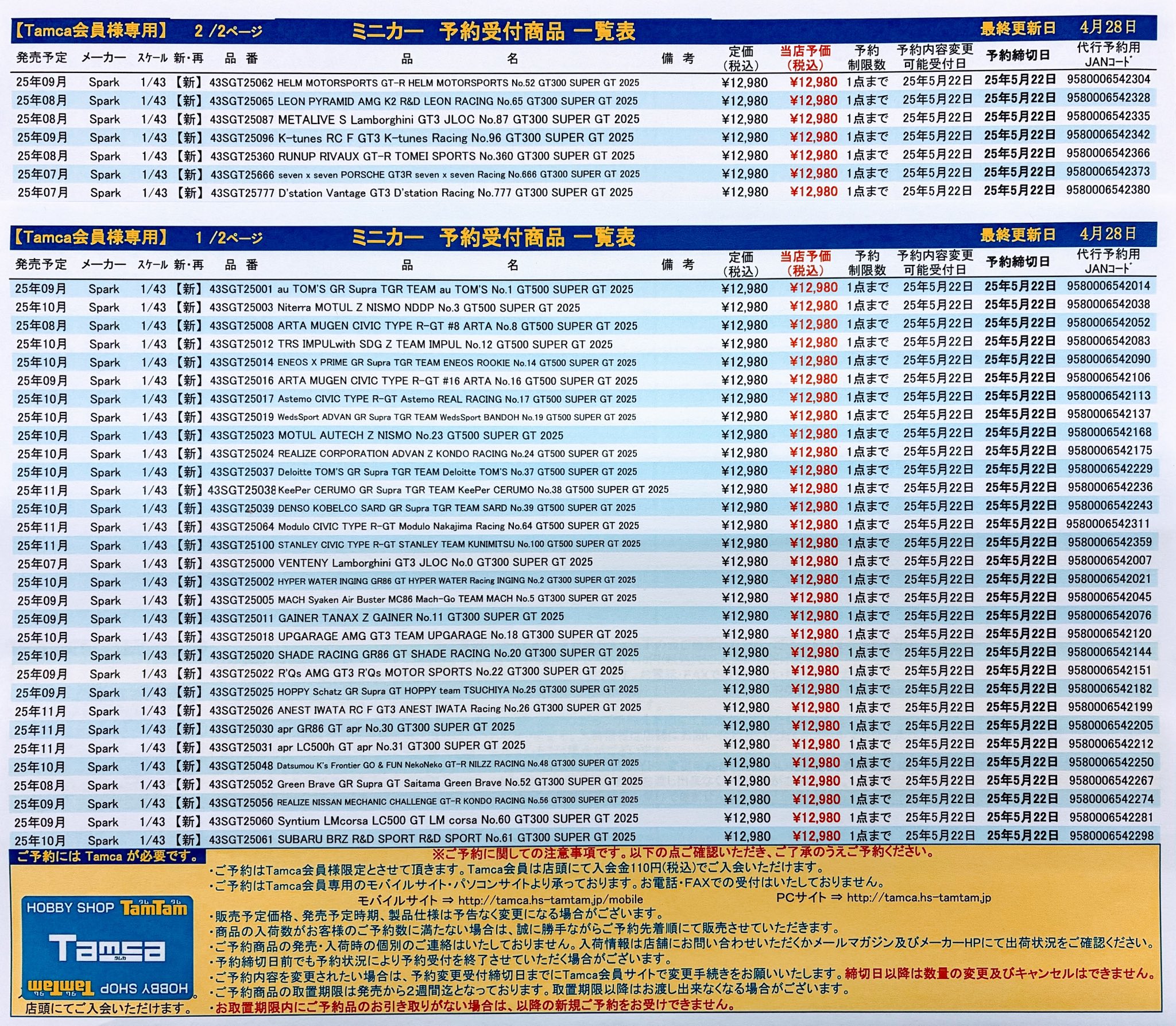Image resolution: width=1176 pixels, height=1026 pixels.
Task: Select product number 43SGT25065
Action: 241,101
